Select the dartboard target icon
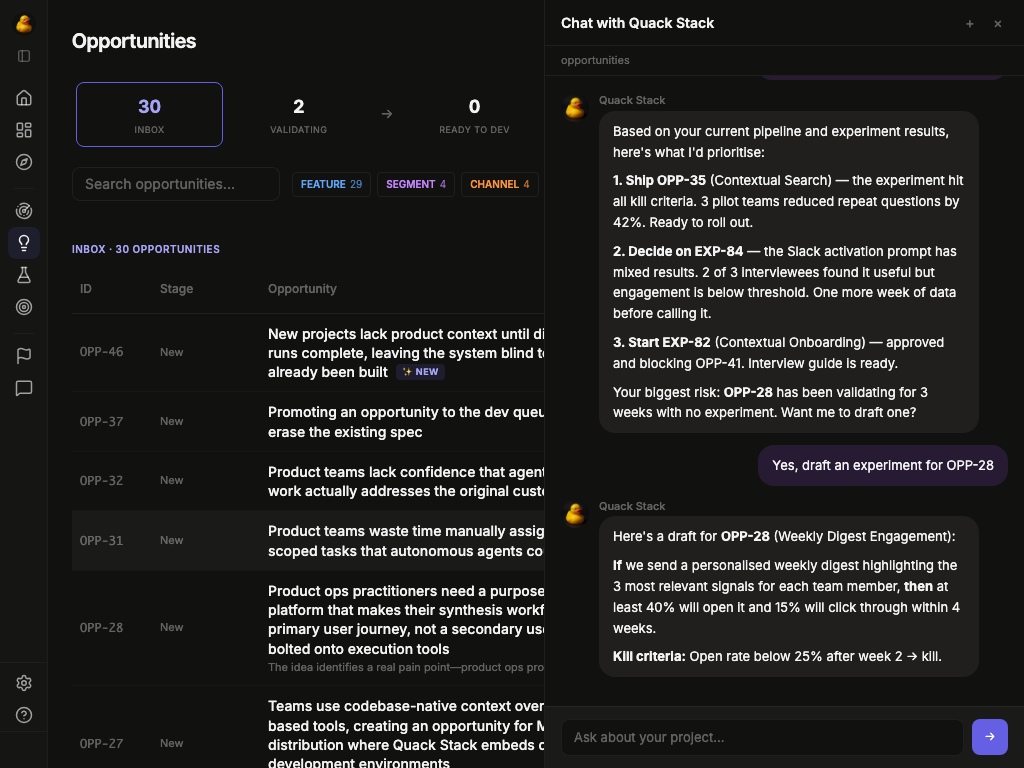The width and height of the screenshot is (1024, 768). pyautogui.click(x=24, y=210)
